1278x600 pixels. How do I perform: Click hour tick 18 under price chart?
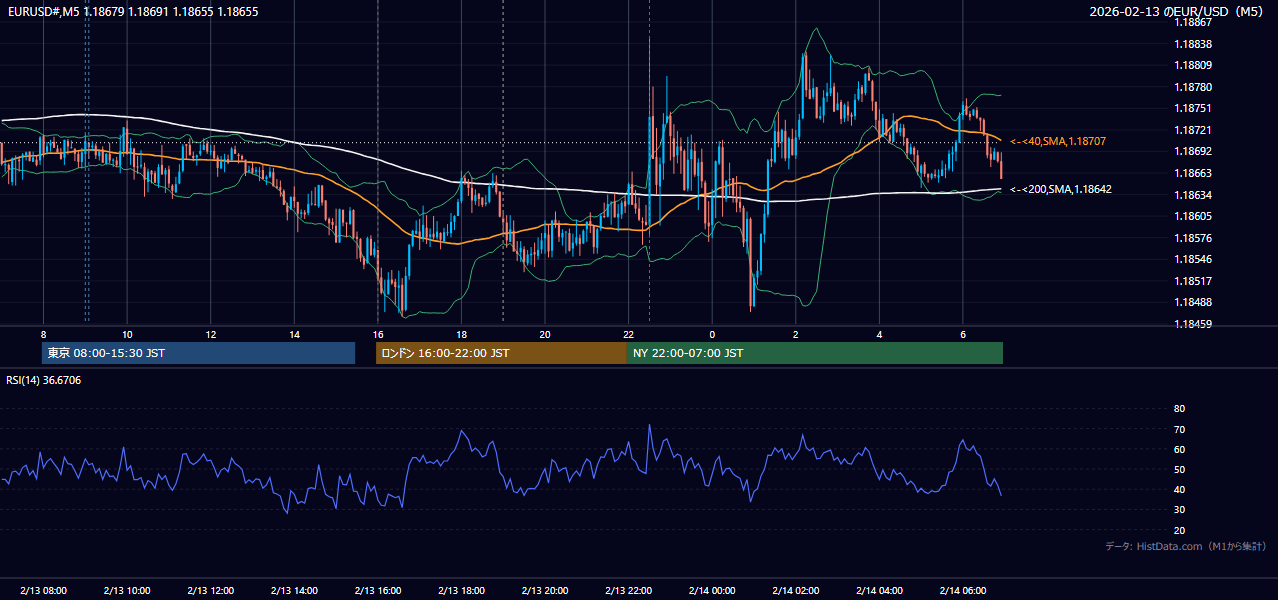tap(461, 334)
